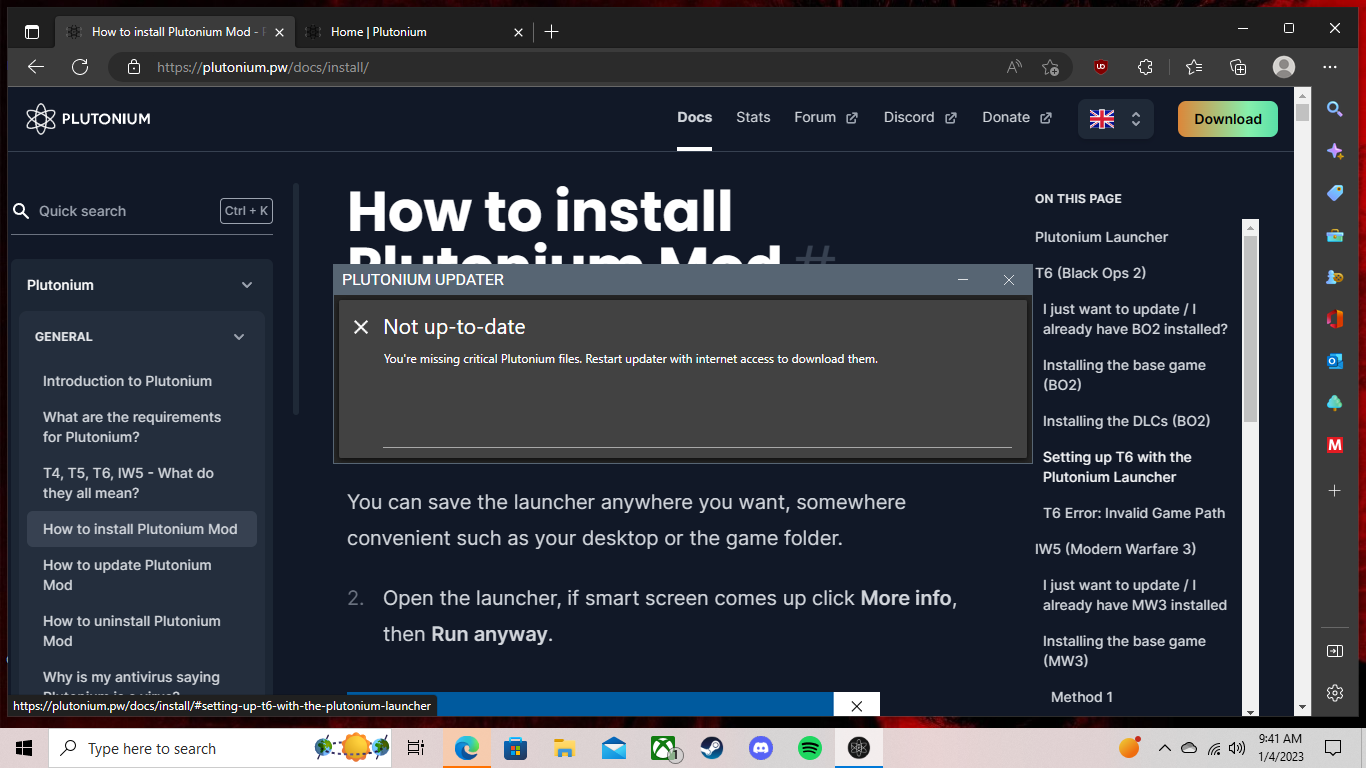Viewport: 1366px width, 768px height.
Task: Close the Home | Plutonium tab
Action: point(518,32)
